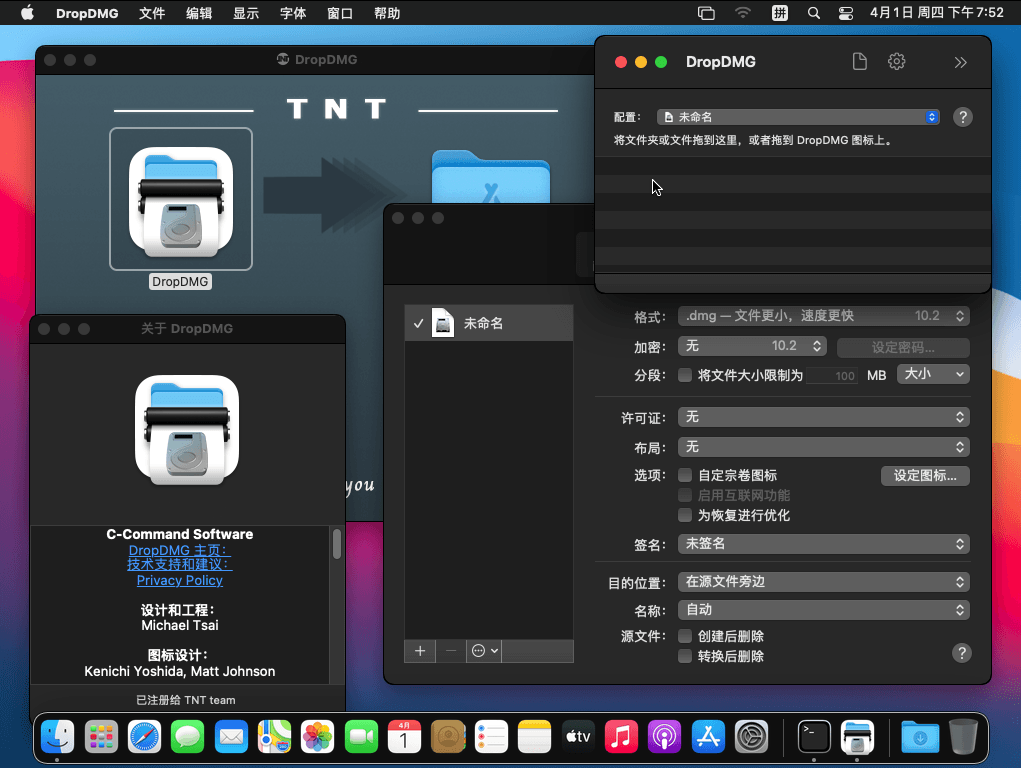
Task: Toggle 为恢复进行优化 checkbox
Action: click(684, 515)
